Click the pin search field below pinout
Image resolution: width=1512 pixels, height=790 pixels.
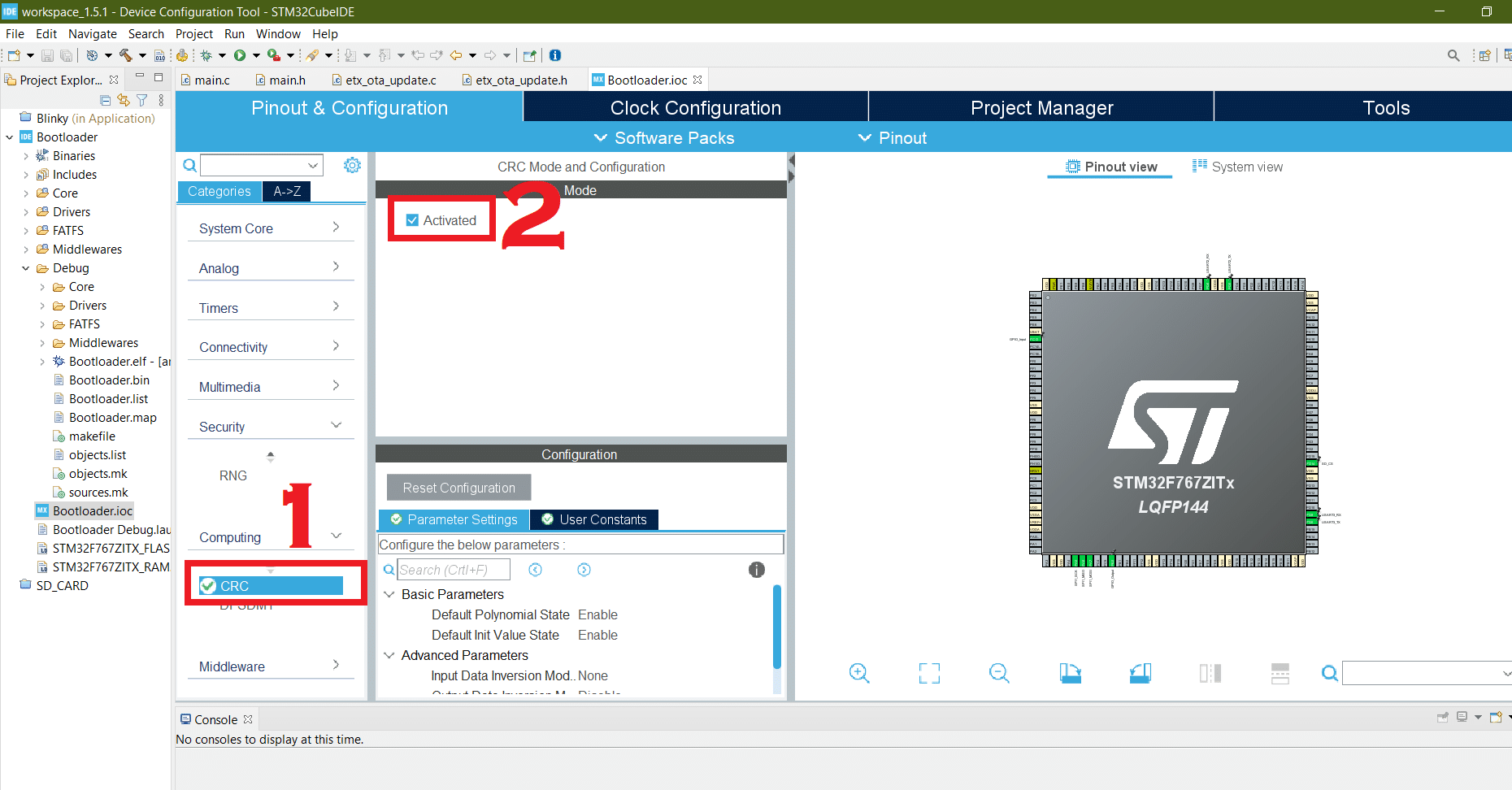click(1427, 673)
